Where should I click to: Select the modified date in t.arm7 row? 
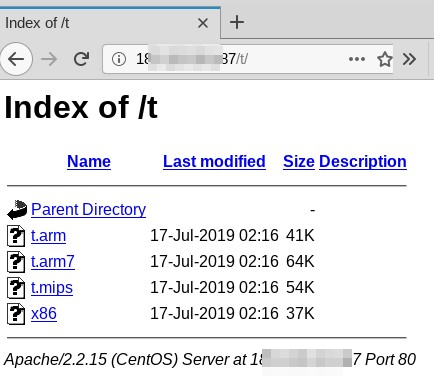[x=214, y=261]
